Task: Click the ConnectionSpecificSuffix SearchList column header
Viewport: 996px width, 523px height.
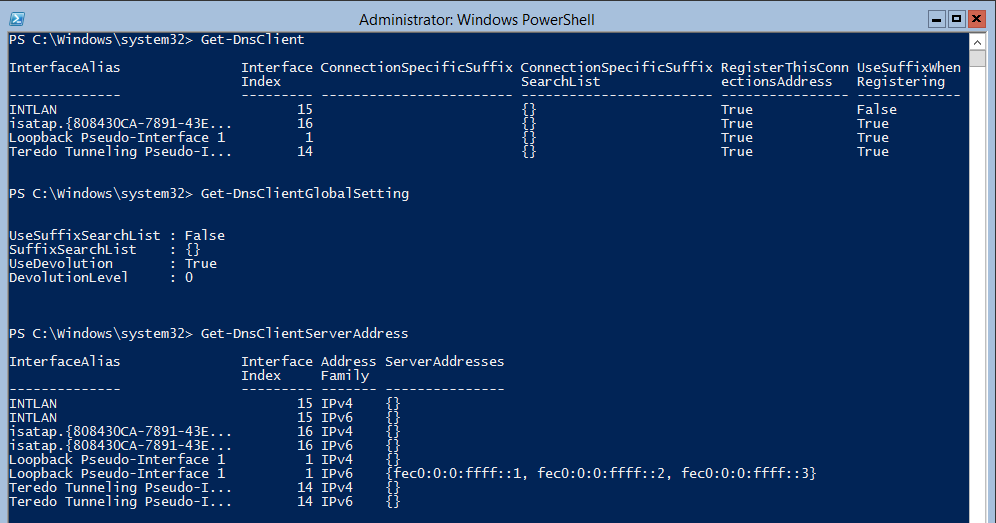Action: (x=616, y=74)
